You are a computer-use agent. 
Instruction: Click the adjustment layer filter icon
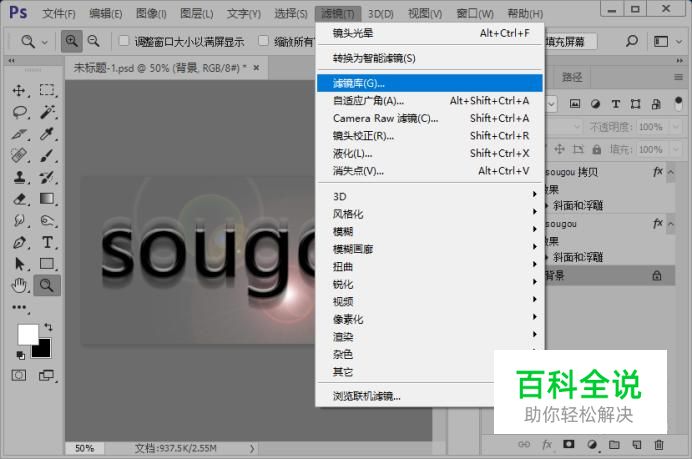click(595, 104)
